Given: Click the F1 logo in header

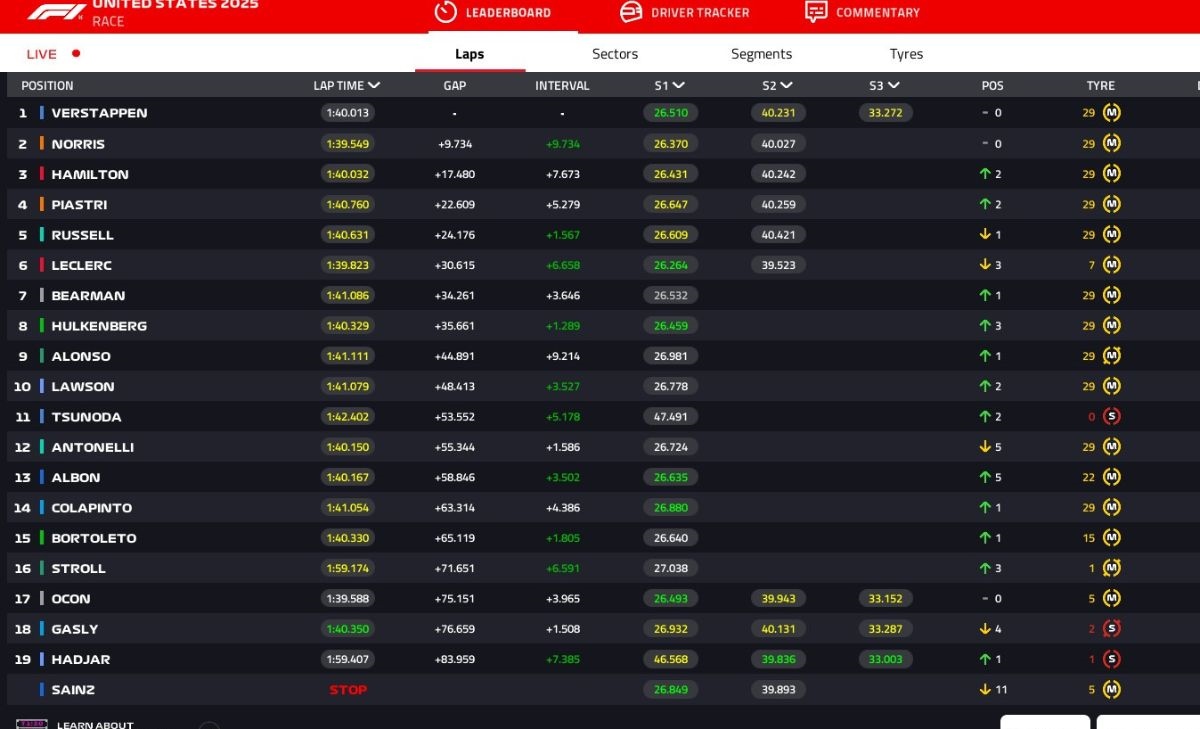Looking at the screenshot, I should tap(55, 12).
